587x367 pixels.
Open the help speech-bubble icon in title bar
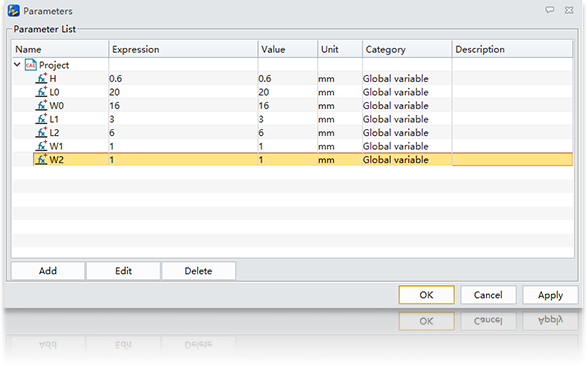click(x=549, y=10)
